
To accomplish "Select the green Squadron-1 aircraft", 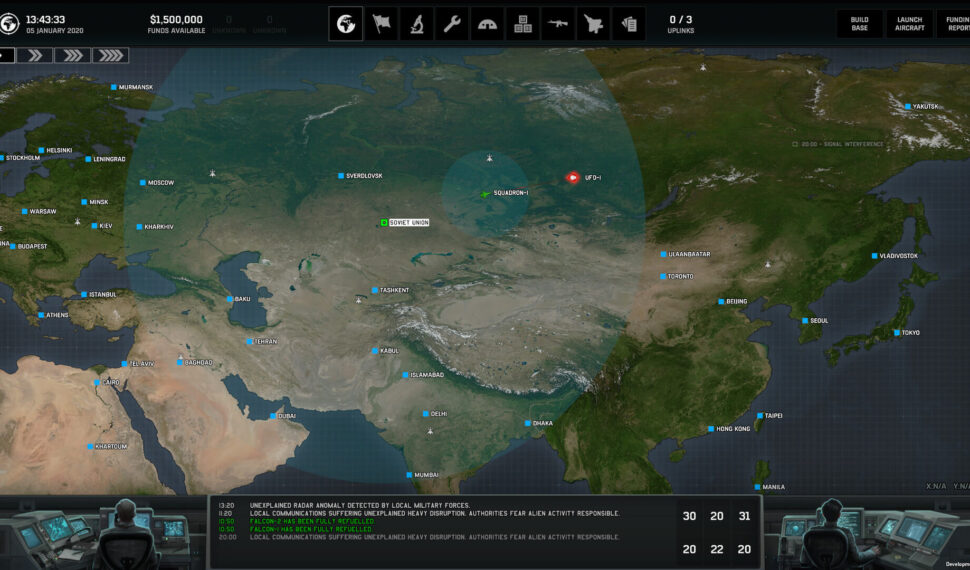I will pos(486,193).
